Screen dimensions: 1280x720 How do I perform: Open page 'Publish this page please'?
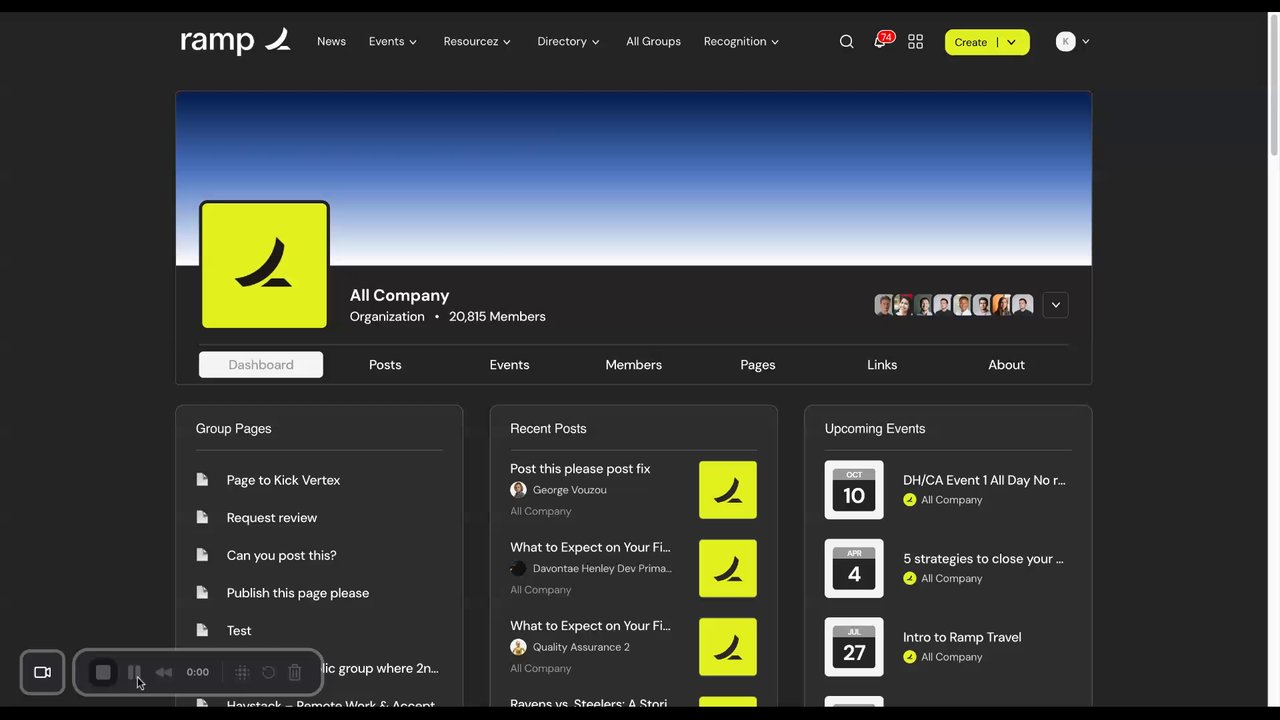[x=297, y=593]
